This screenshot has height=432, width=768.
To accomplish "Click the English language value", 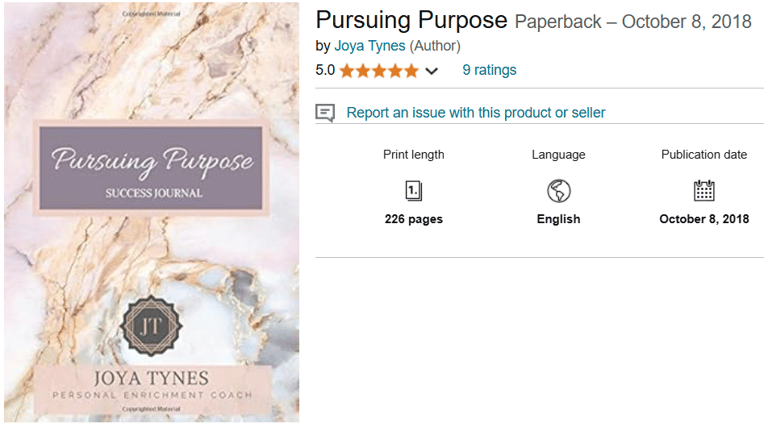I will pos(558,219).
